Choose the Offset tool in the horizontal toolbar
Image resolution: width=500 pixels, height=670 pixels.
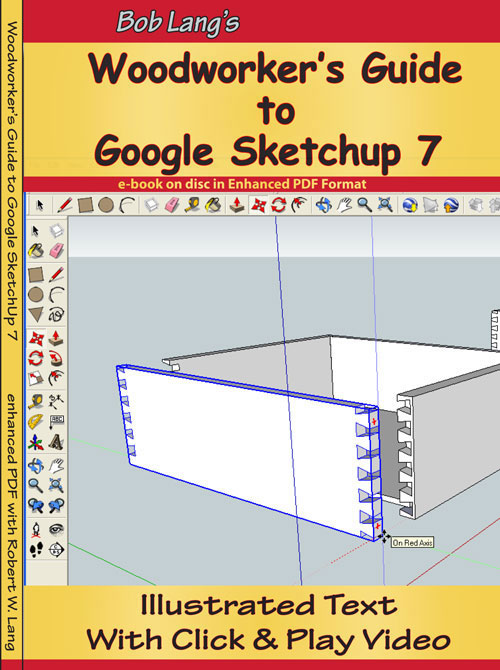coord(300,205)
